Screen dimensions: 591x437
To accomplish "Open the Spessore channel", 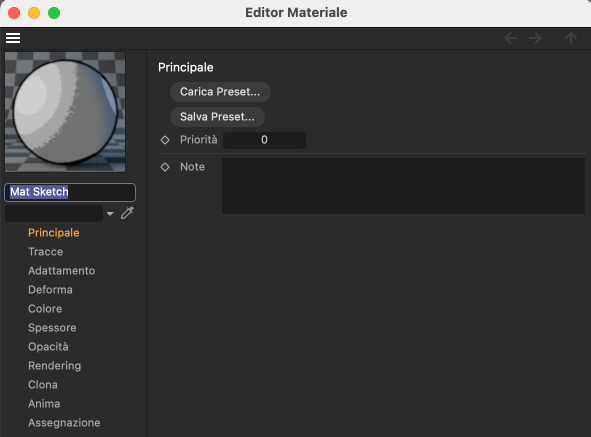I will pyautogui.click(x=52, y=327).
